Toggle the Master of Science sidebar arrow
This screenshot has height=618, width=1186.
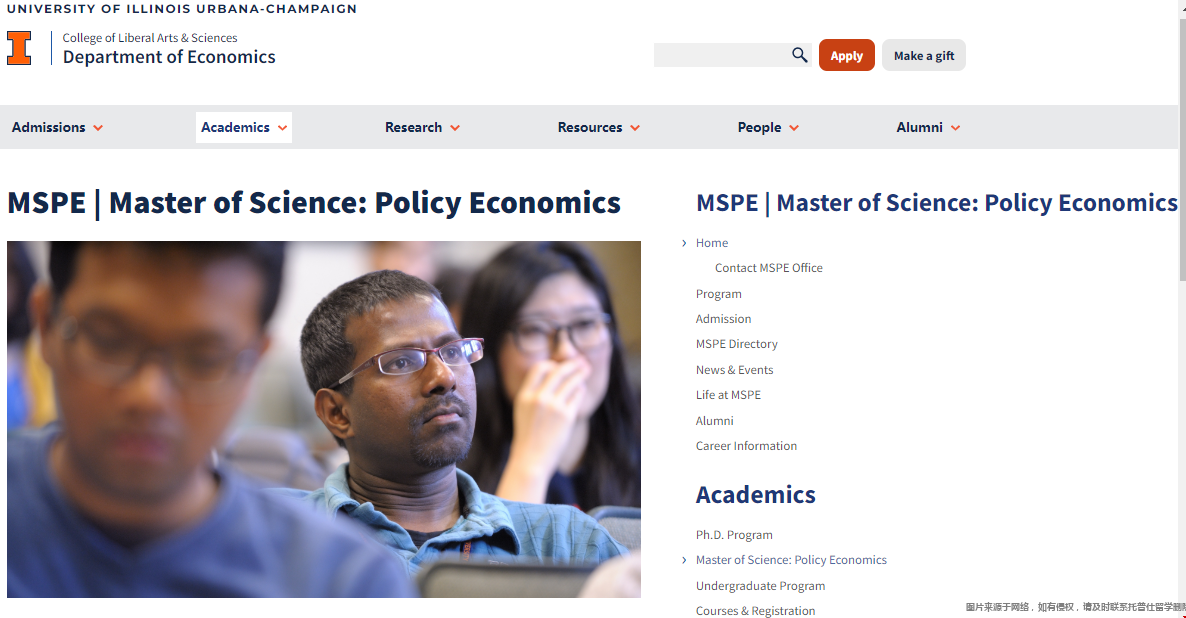pos(684,561)
